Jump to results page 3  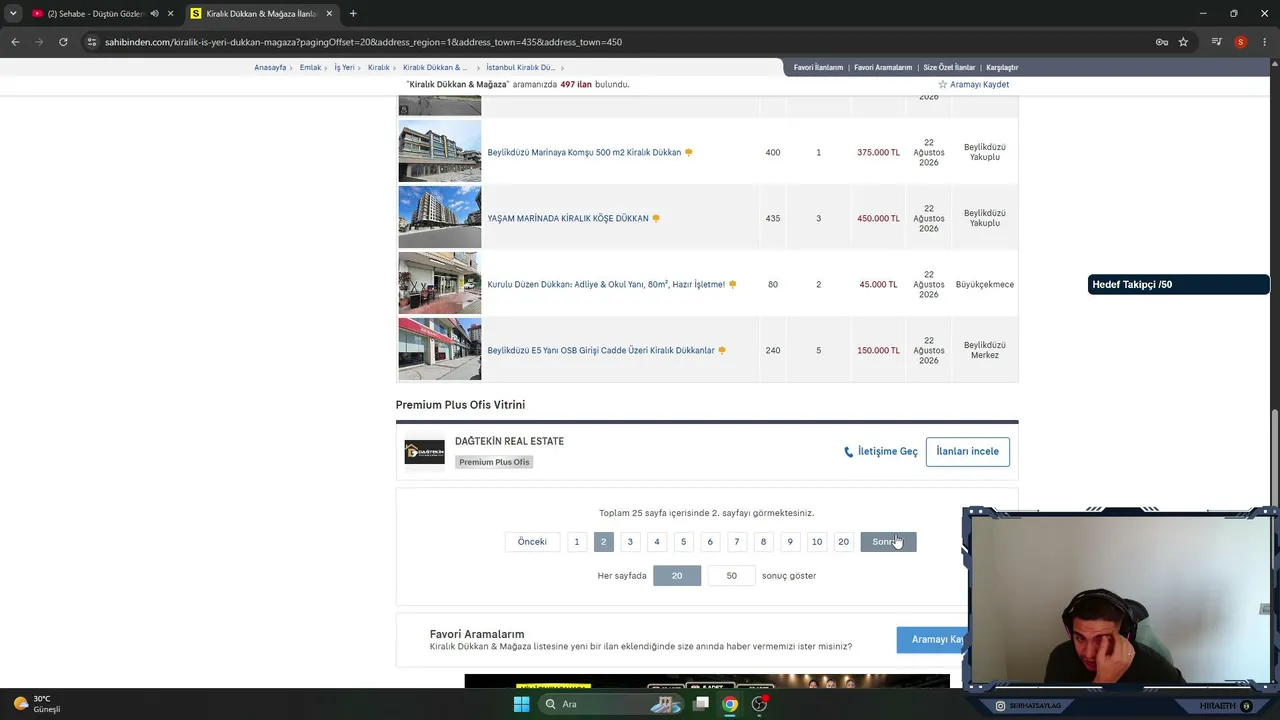pos(630,542)
